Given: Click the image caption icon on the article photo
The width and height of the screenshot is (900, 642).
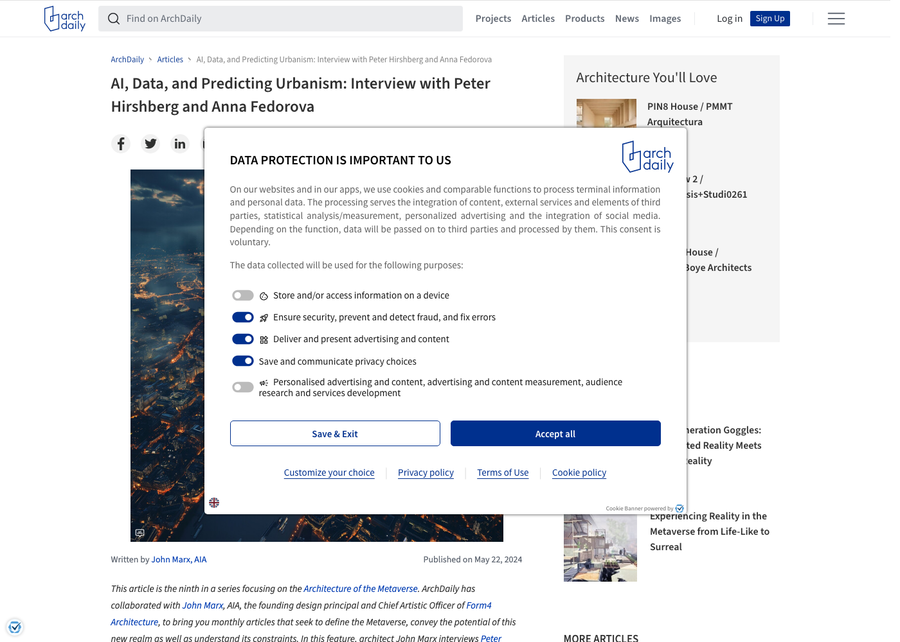Looking at the screenshot, I should (x=139, y=533).
